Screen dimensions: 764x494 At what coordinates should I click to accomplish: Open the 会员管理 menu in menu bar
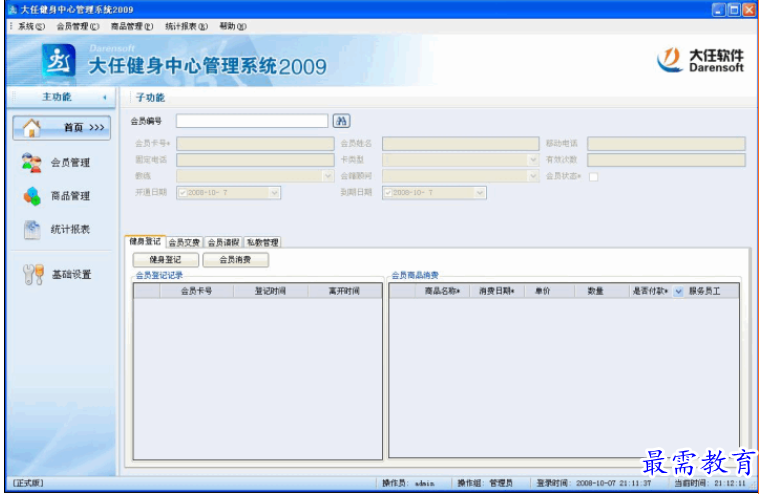coord(77,26)
